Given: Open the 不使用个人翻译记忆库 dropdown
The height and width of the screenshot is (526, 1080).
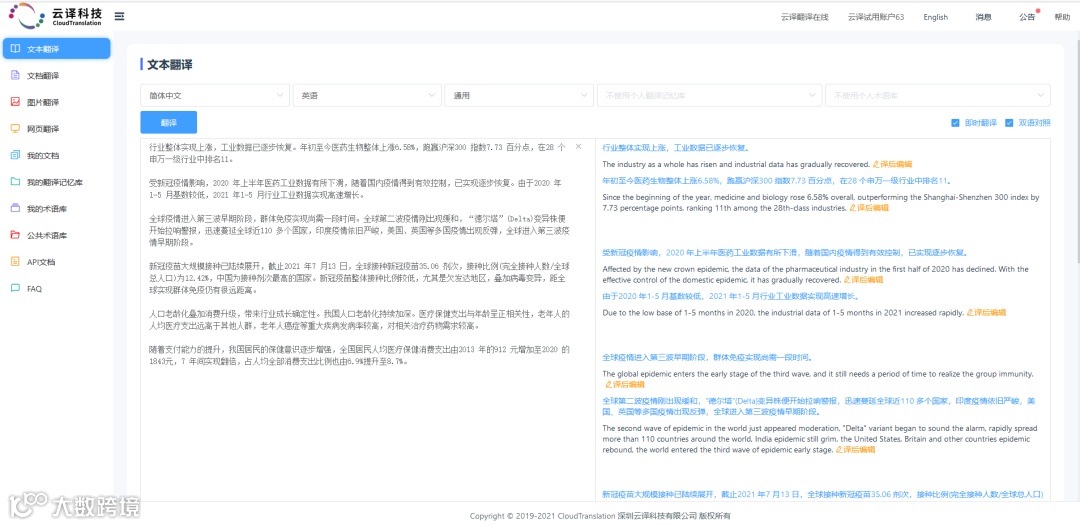Looking at the screenshot, I should pos(709,95).
